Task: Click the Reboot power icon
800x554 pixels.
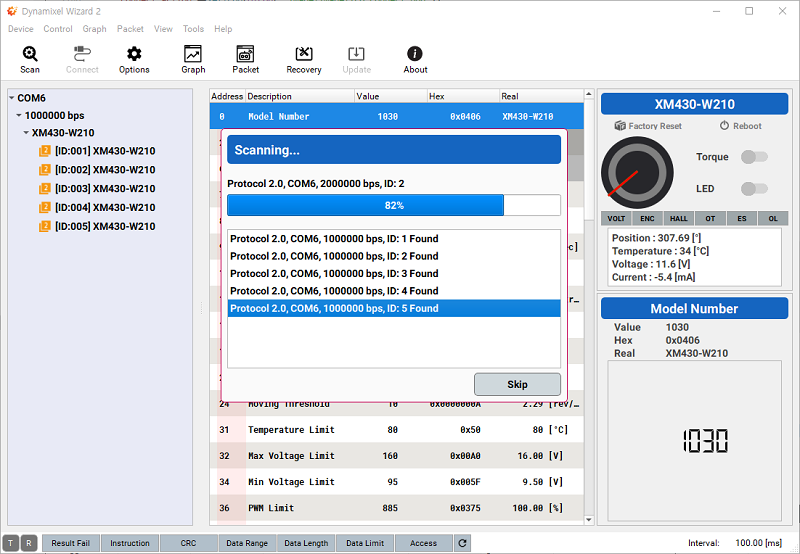Action: pos(724,125)
